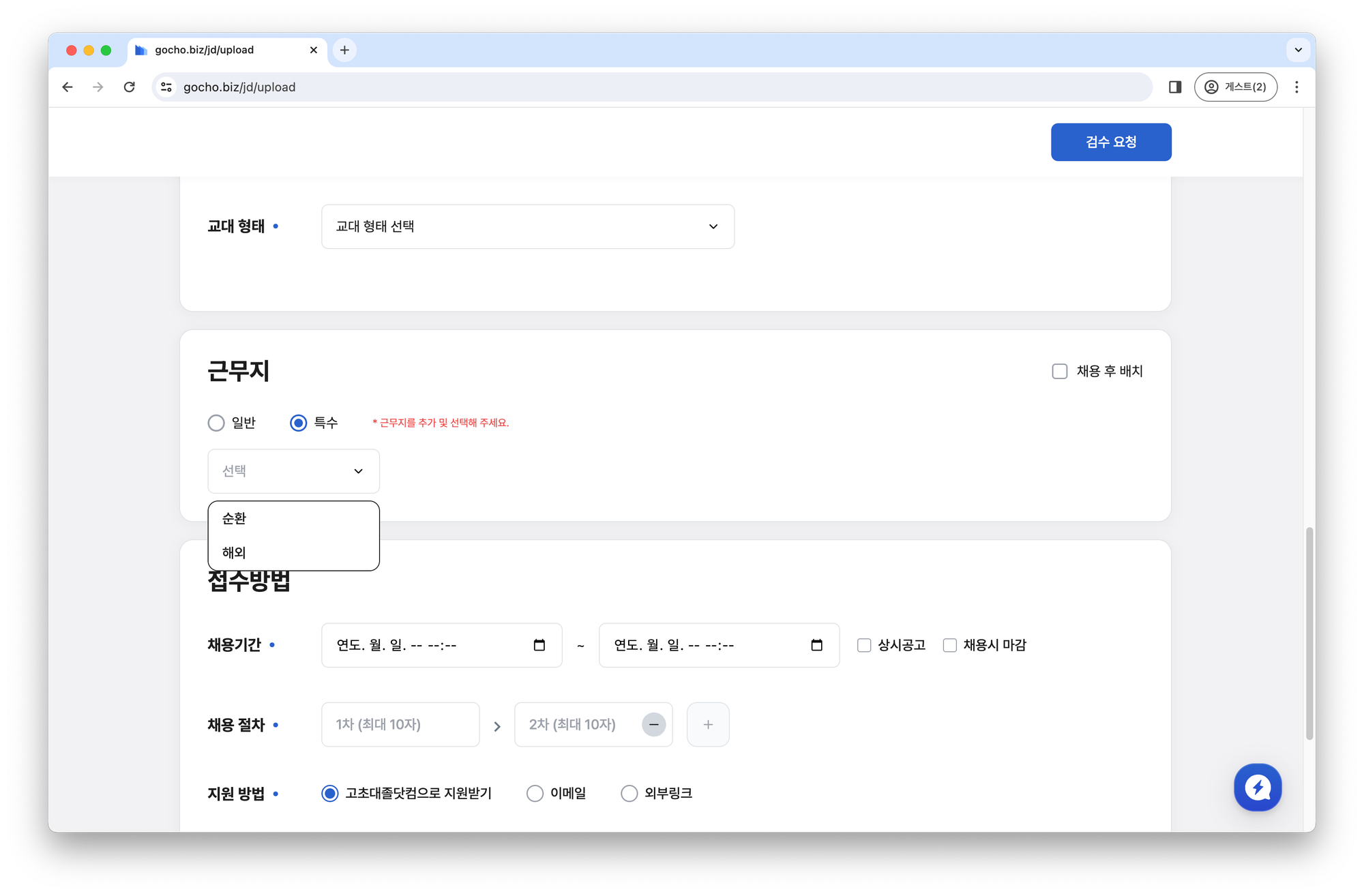The height and width of the screenshot is (896, 1364).
Task: Open the chat support bubble icon
Action: tap(1257, 787)
